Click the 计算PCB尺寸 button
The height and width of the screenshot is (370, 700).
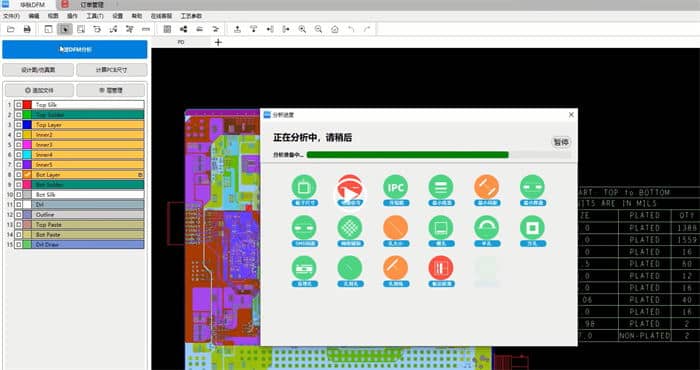tap(112, 70)
